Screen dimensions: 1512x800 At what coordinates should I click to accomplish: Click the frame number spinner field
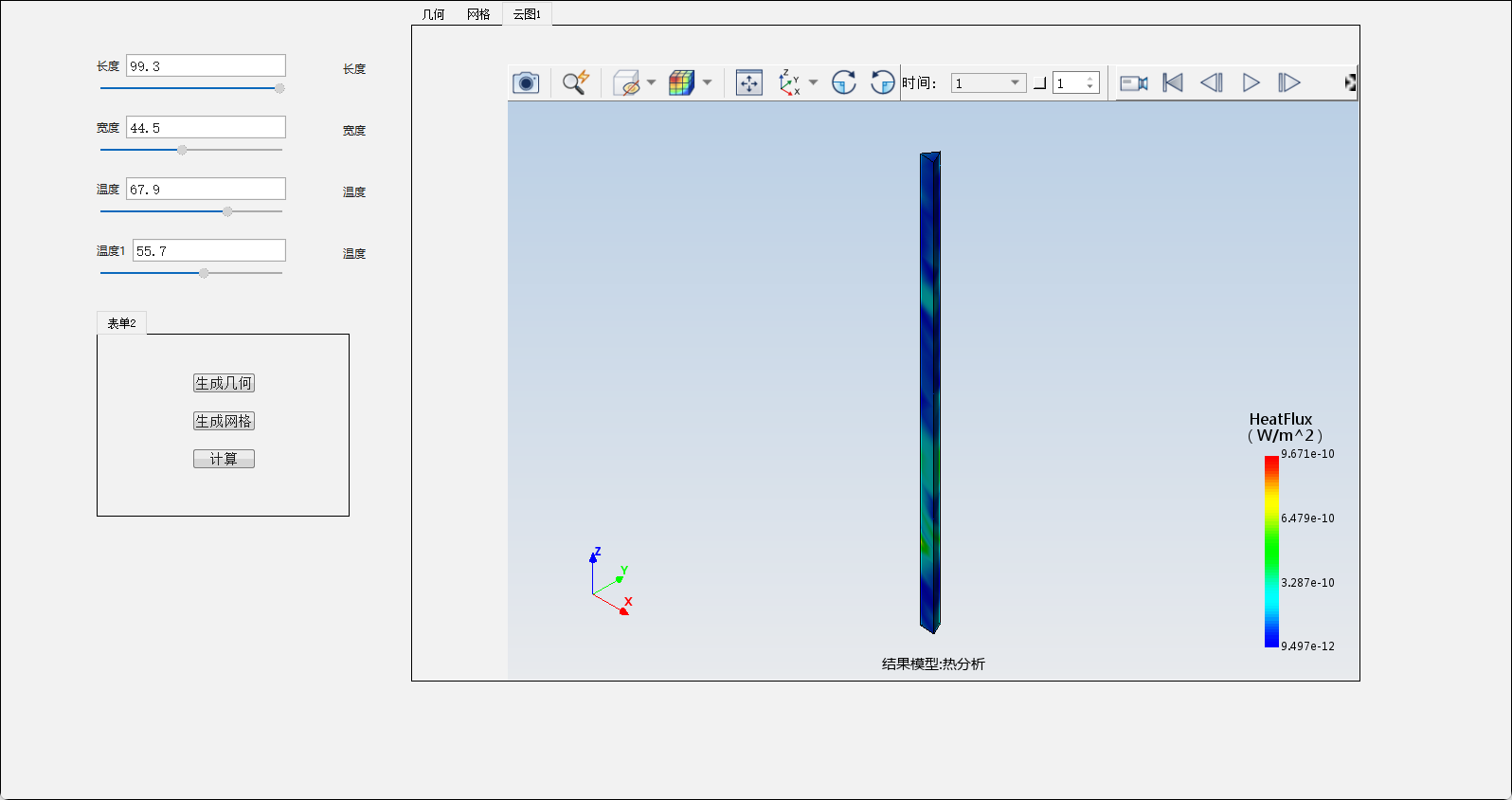click(x=1075, y=83)
